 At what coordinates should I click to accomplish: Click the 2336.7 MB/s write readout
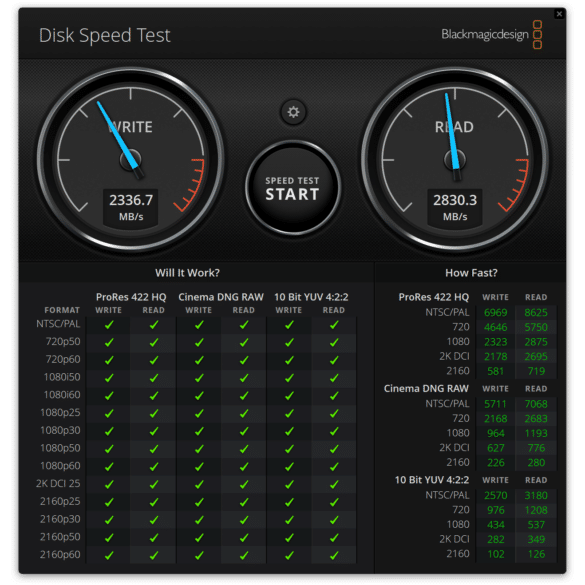[131, 207]
